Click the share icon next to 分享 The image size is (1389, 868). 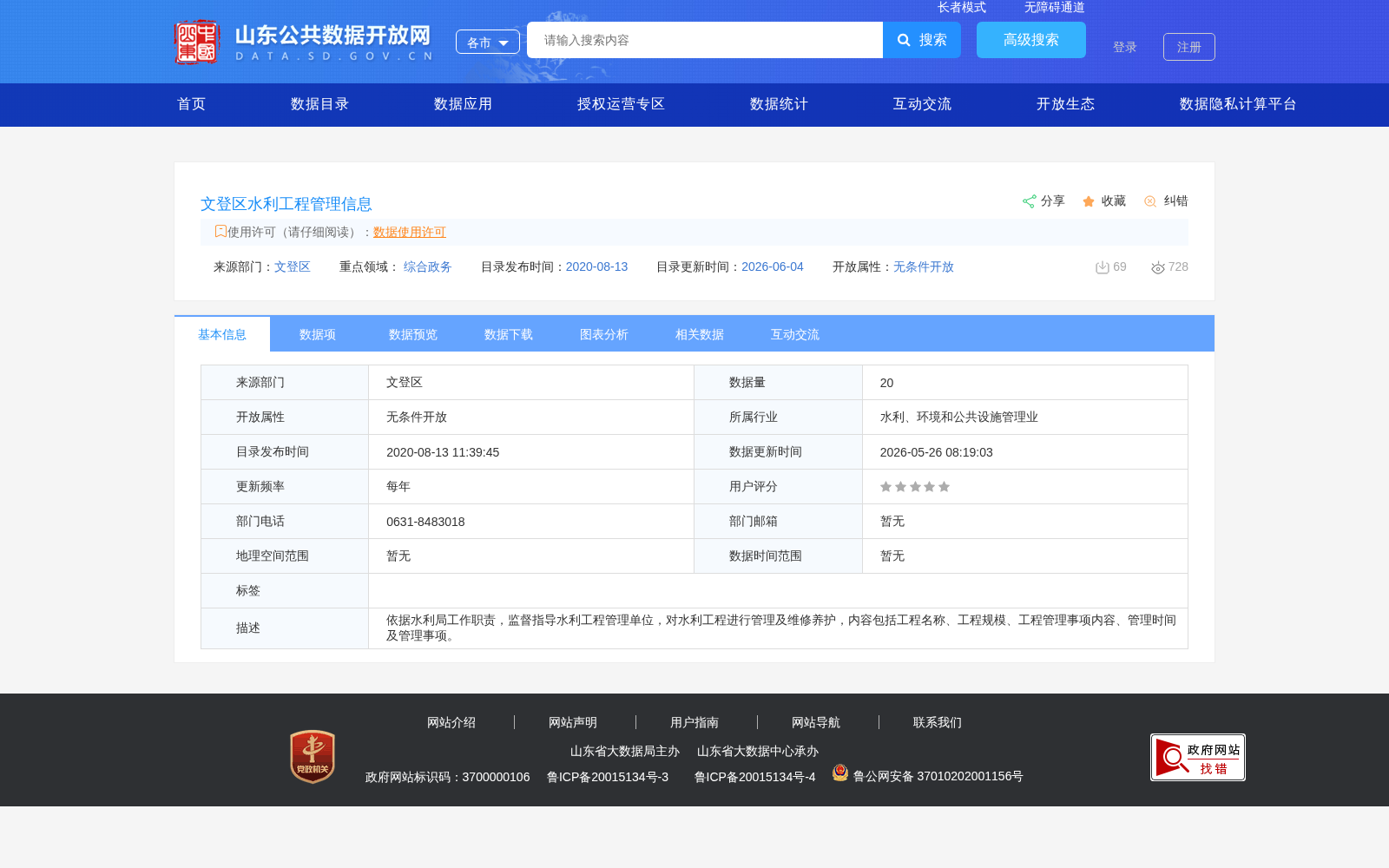pyautogui.click(x=1029, y=201)
